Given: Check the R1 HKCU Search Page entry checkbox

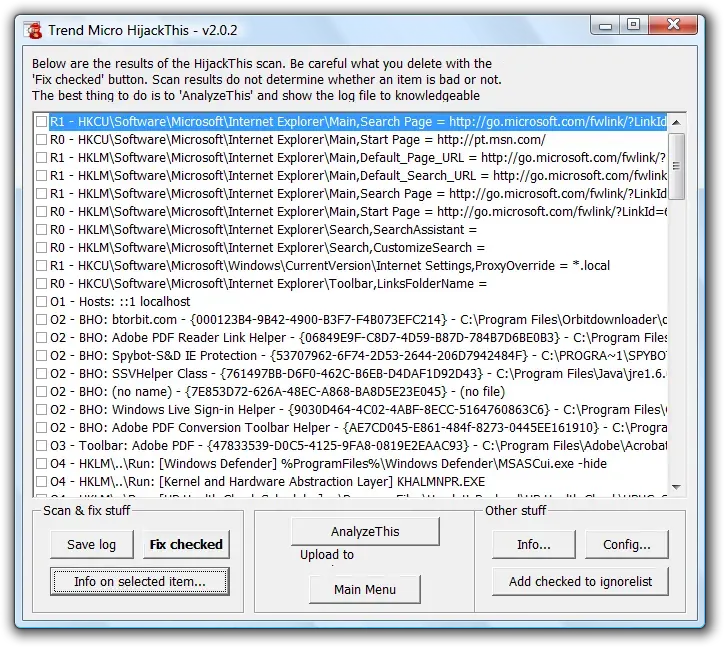Looking at the screenshot, I should [x=42, y=121].
